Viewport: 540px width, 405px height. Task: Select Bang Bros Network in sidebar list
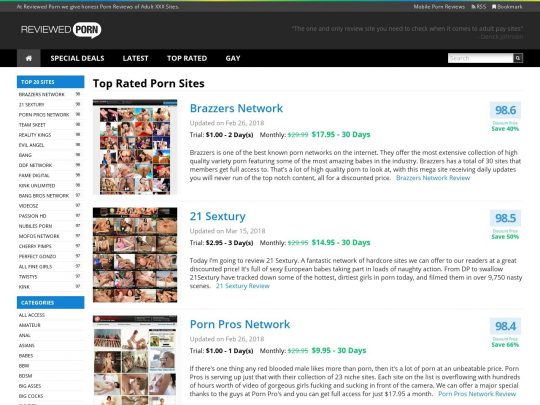point(44,196)
